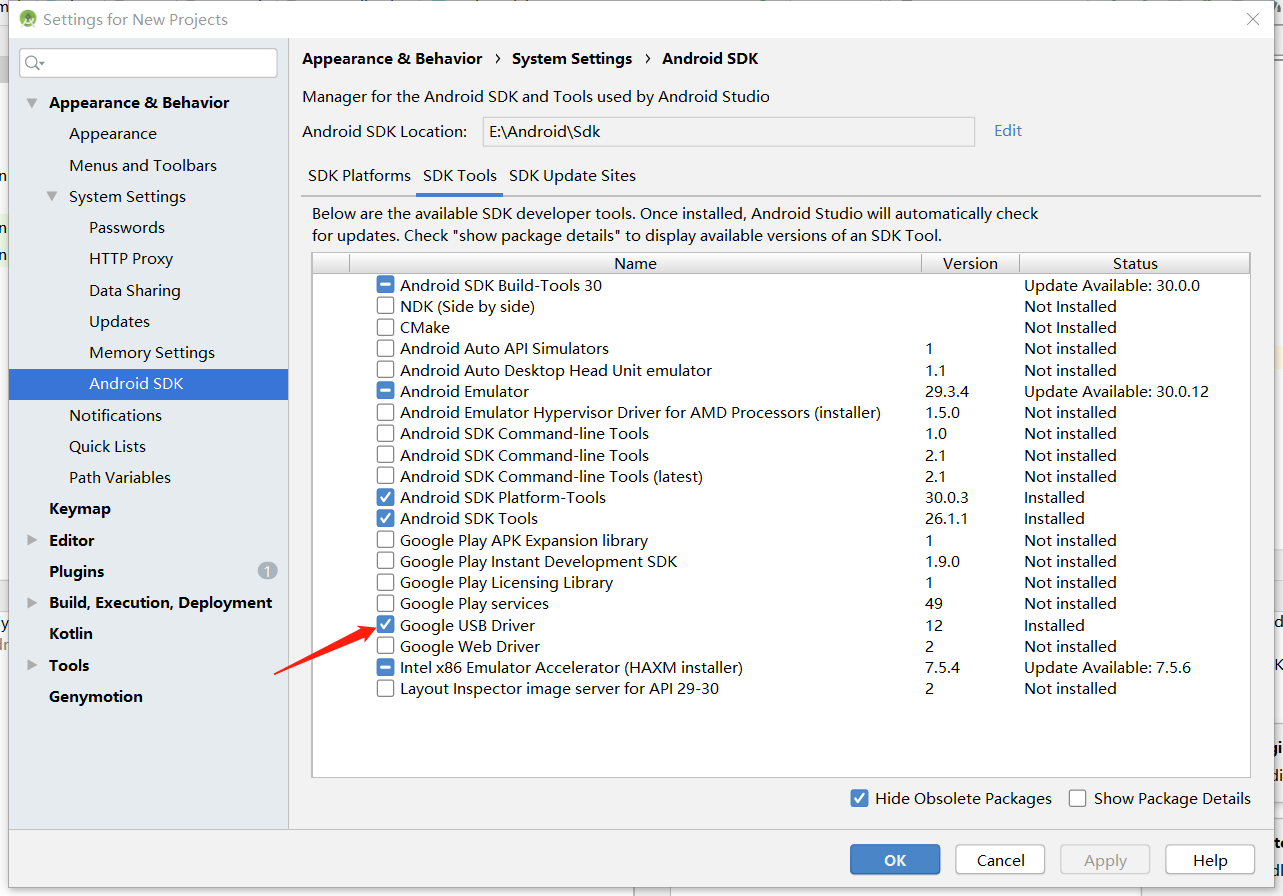1283x896 pixels.
Task: Check the Google Web Driver checkbox
Action: (x=385, y=646)
